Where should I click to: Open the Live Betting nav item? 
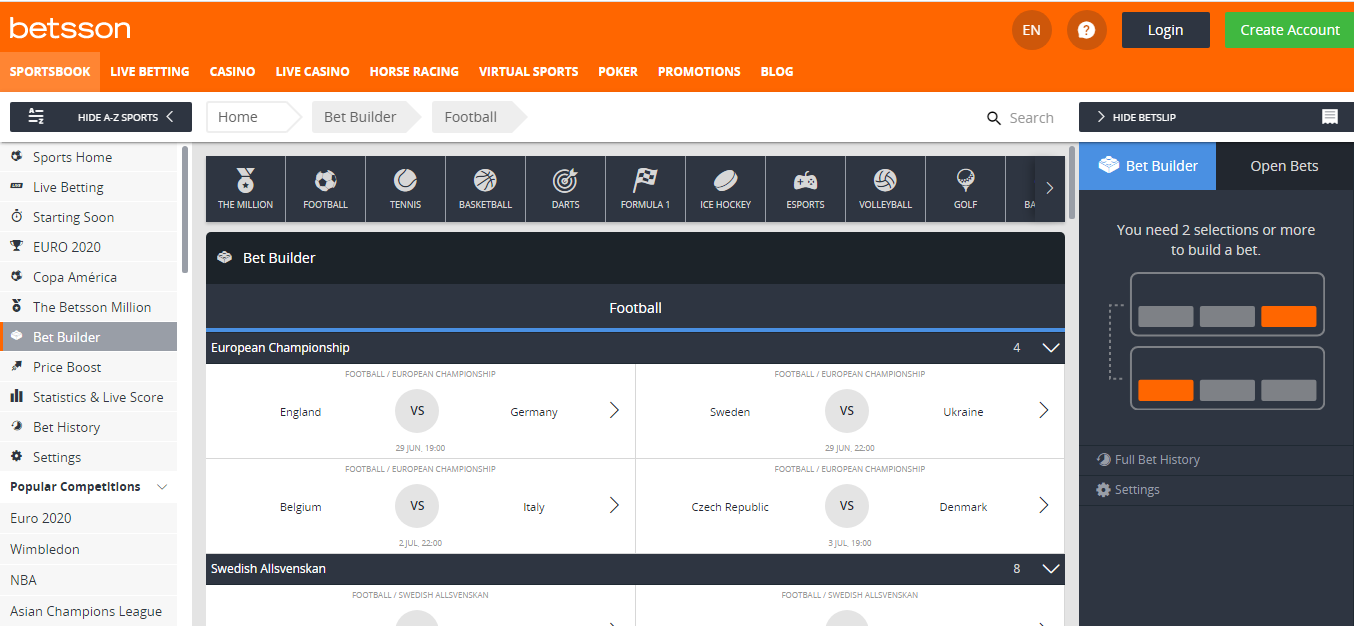tap(150, 72)
